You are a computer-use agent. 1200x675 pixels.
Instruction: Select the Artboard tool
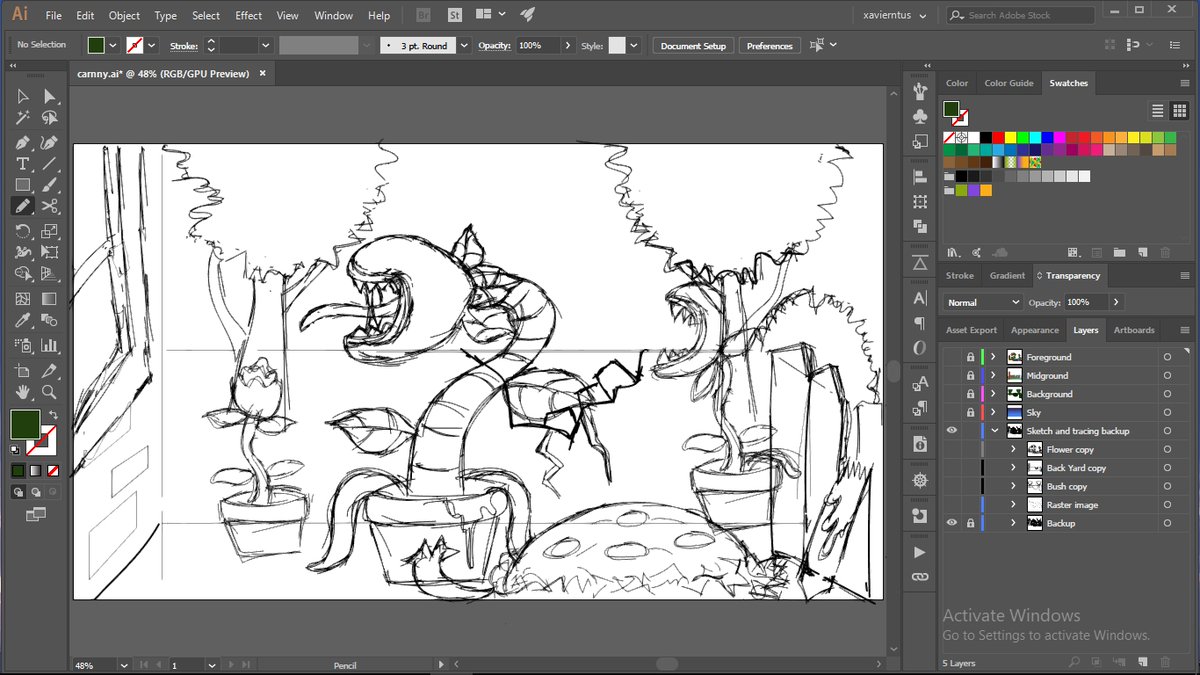23,369
